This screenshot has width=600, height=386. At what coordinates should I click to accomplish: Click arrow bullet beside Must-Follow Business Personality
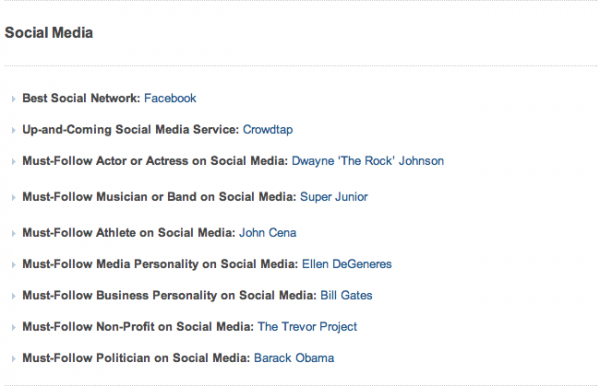coord(13,296)
